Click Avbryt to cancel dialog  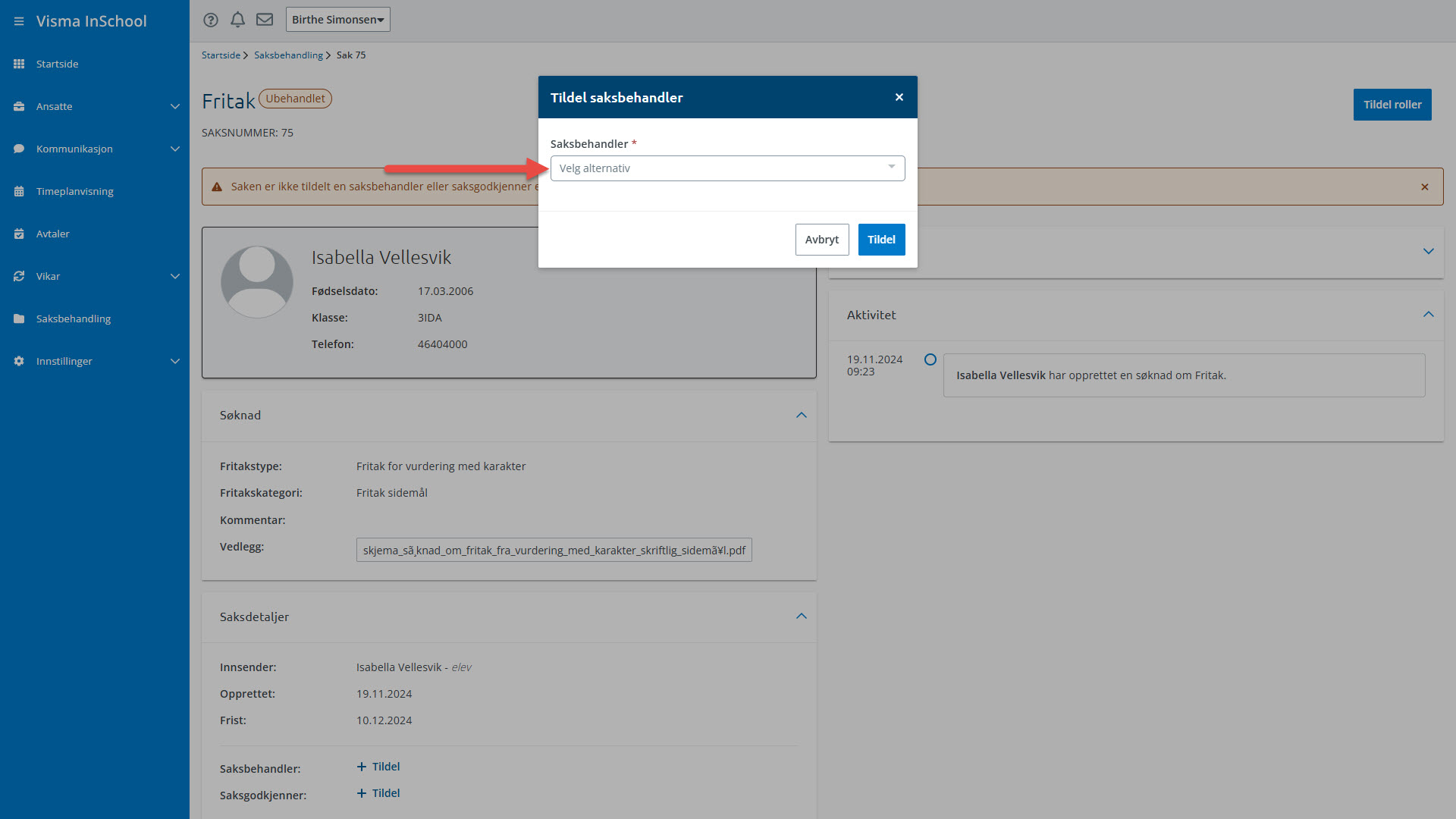pos(821,240)
